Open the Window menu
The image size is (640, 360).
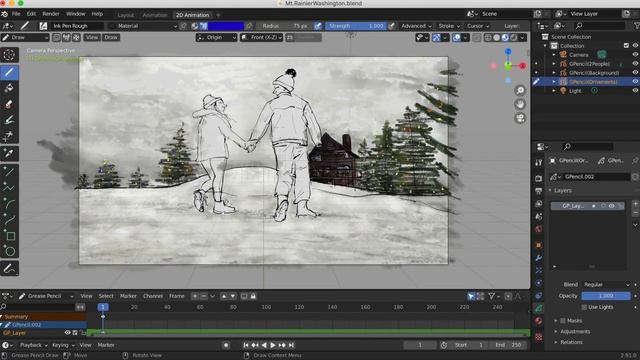point(76,14)
